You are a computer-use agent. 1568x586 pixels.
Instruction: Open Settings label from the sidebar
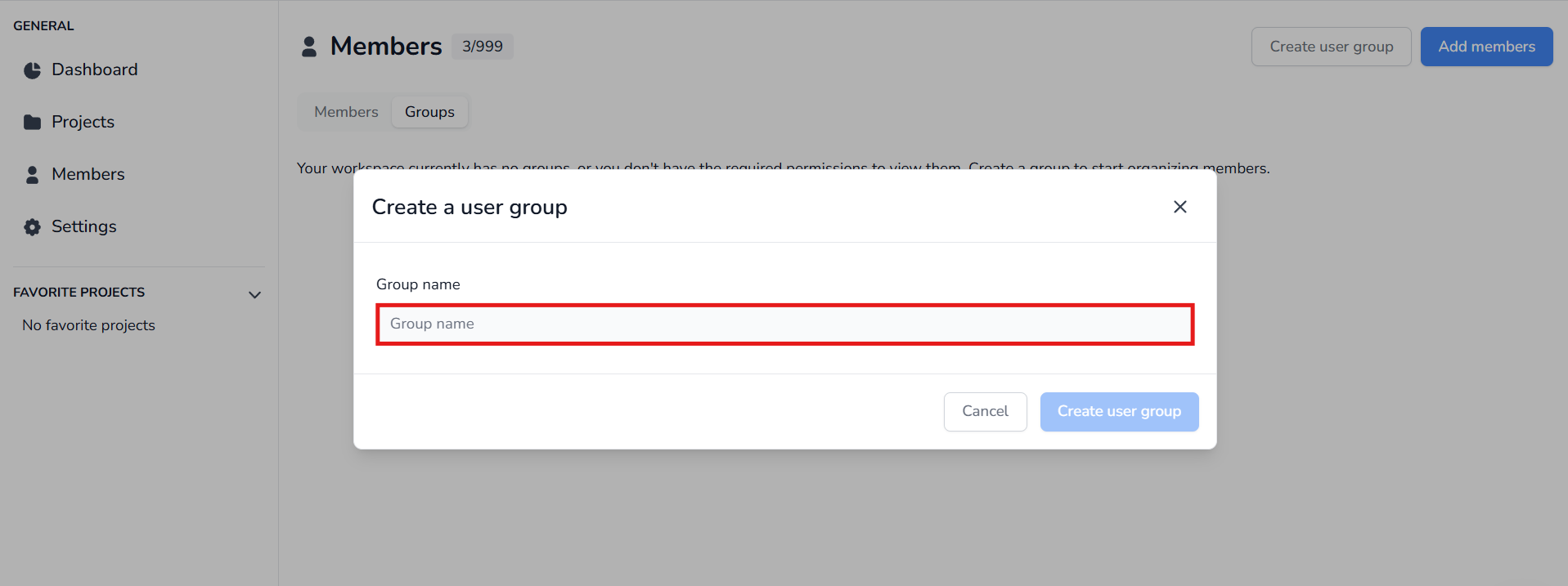click(84, 227)
